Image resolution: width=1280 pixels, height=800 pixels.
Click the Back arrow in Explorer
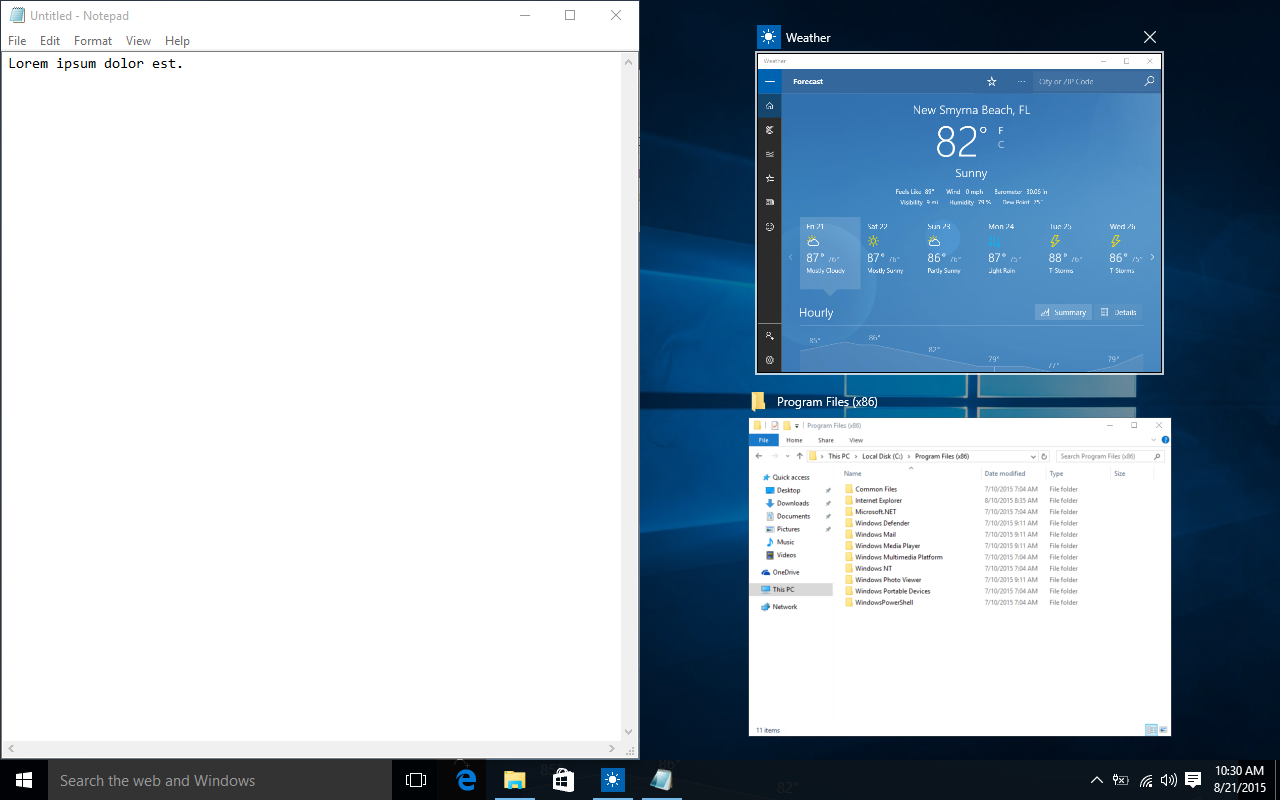(760, 456)
